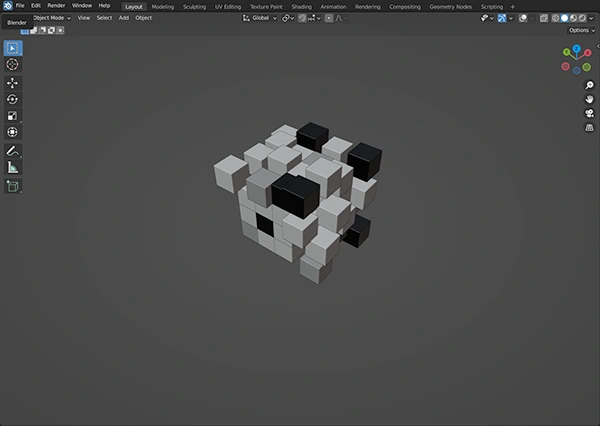Open the Window menu

pos(82,6)
